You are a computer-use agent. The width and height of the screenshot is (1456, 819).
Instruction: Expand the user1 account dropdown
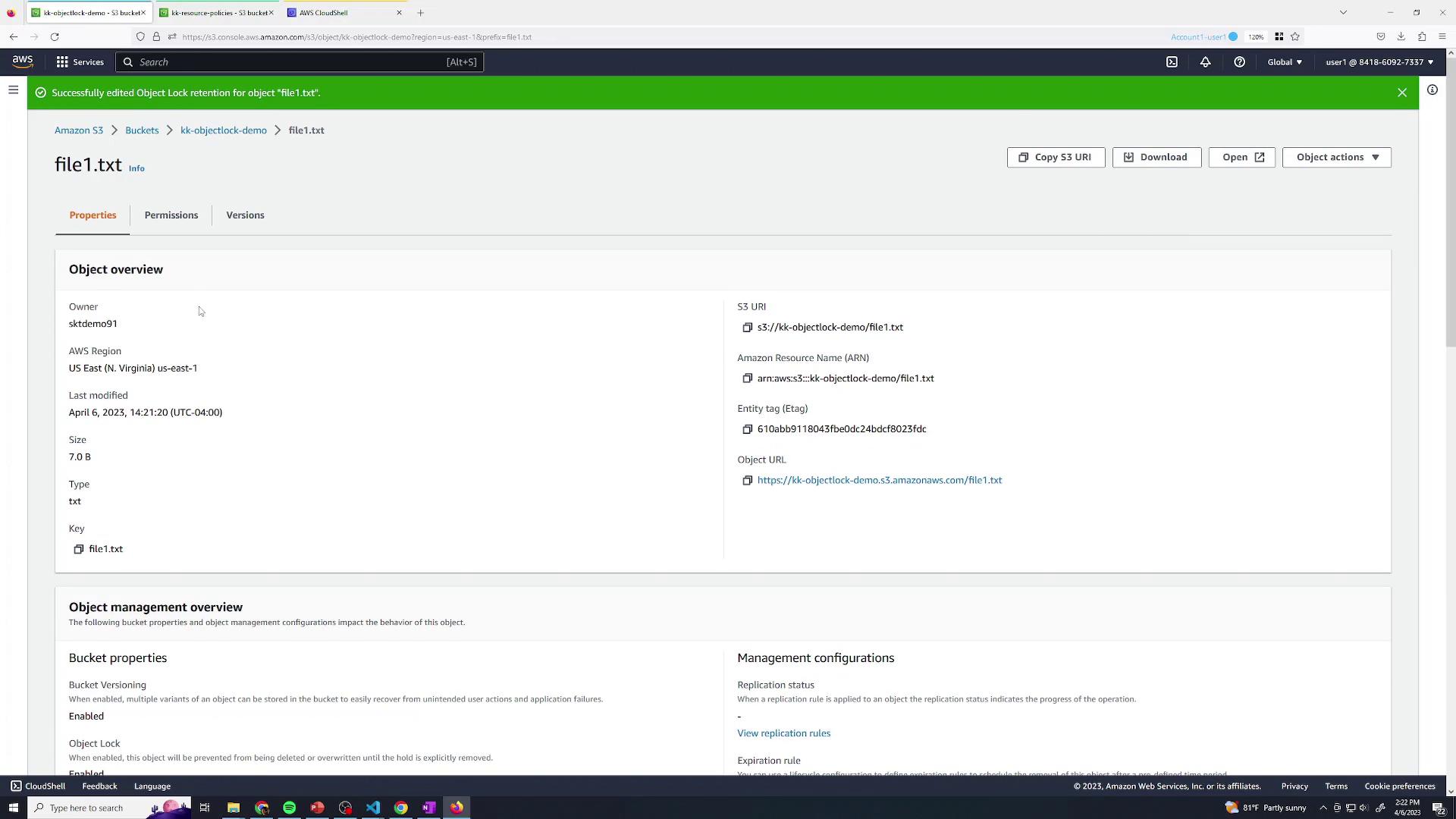tap(1379, 62)
